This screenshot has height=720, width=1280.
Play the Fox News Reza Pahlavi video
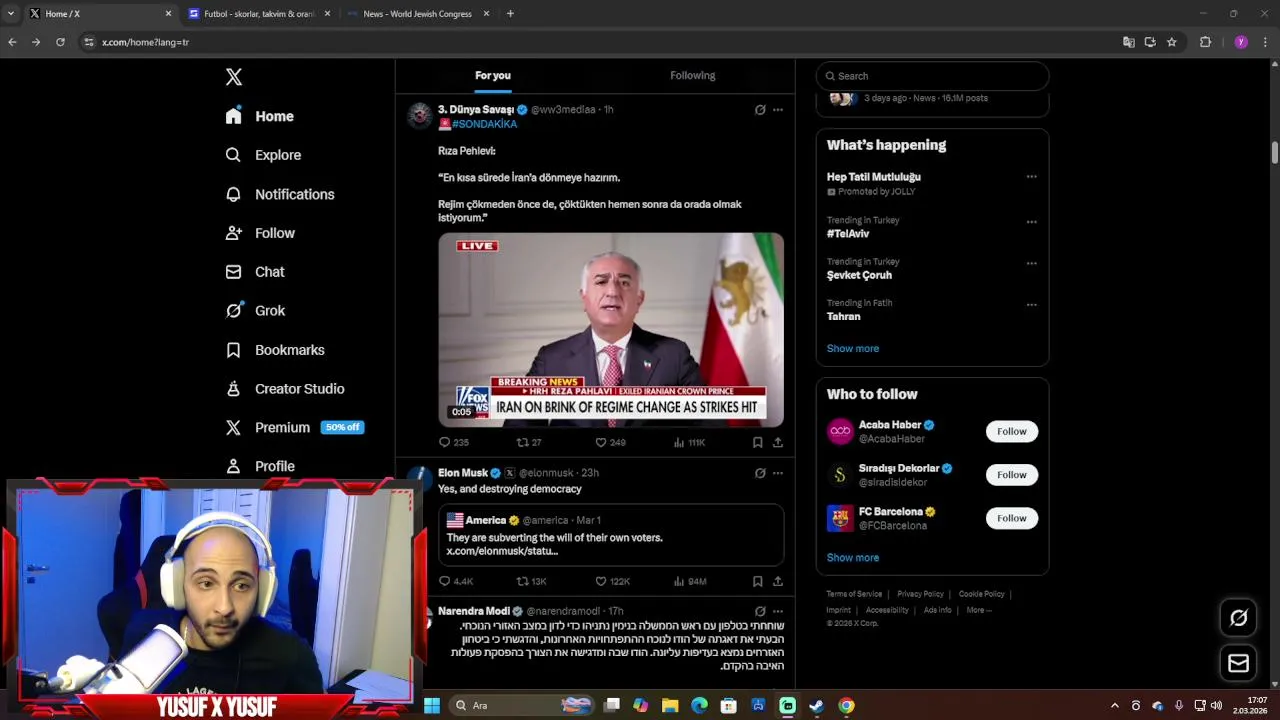point(611,330)
